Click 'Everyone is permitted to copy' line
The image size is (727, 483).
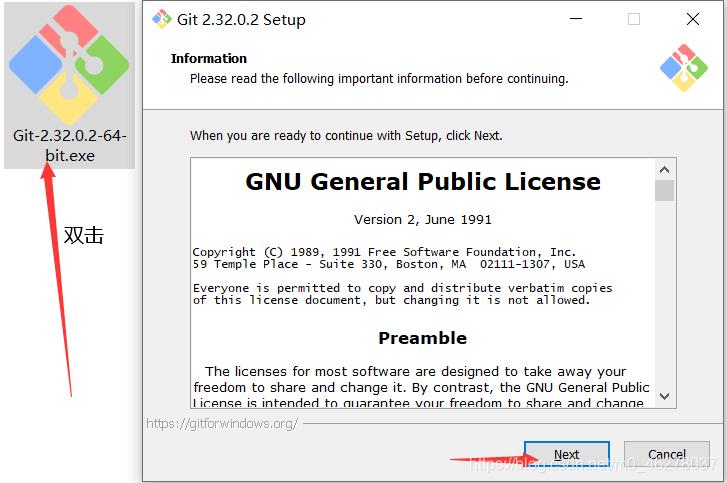coord(402,288)
